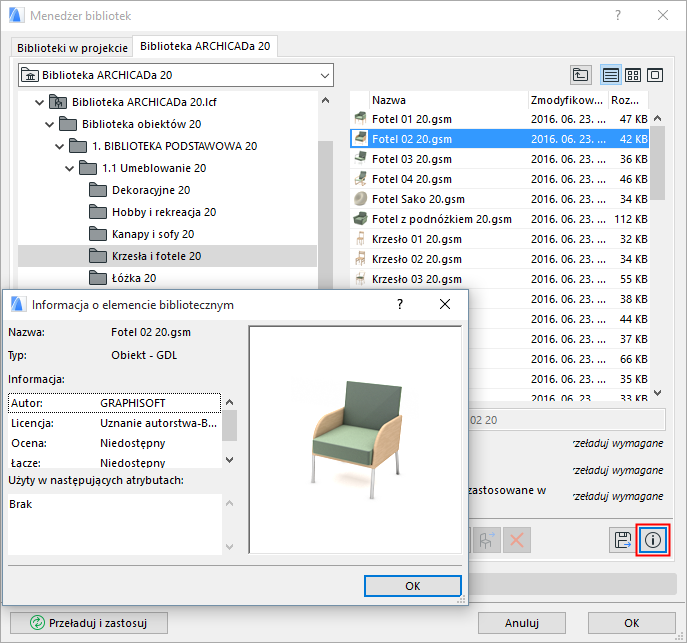Open the library element information icon
The width and height of the screenshot is (687, 643).
pyautogui.click(x=653, y=540)
